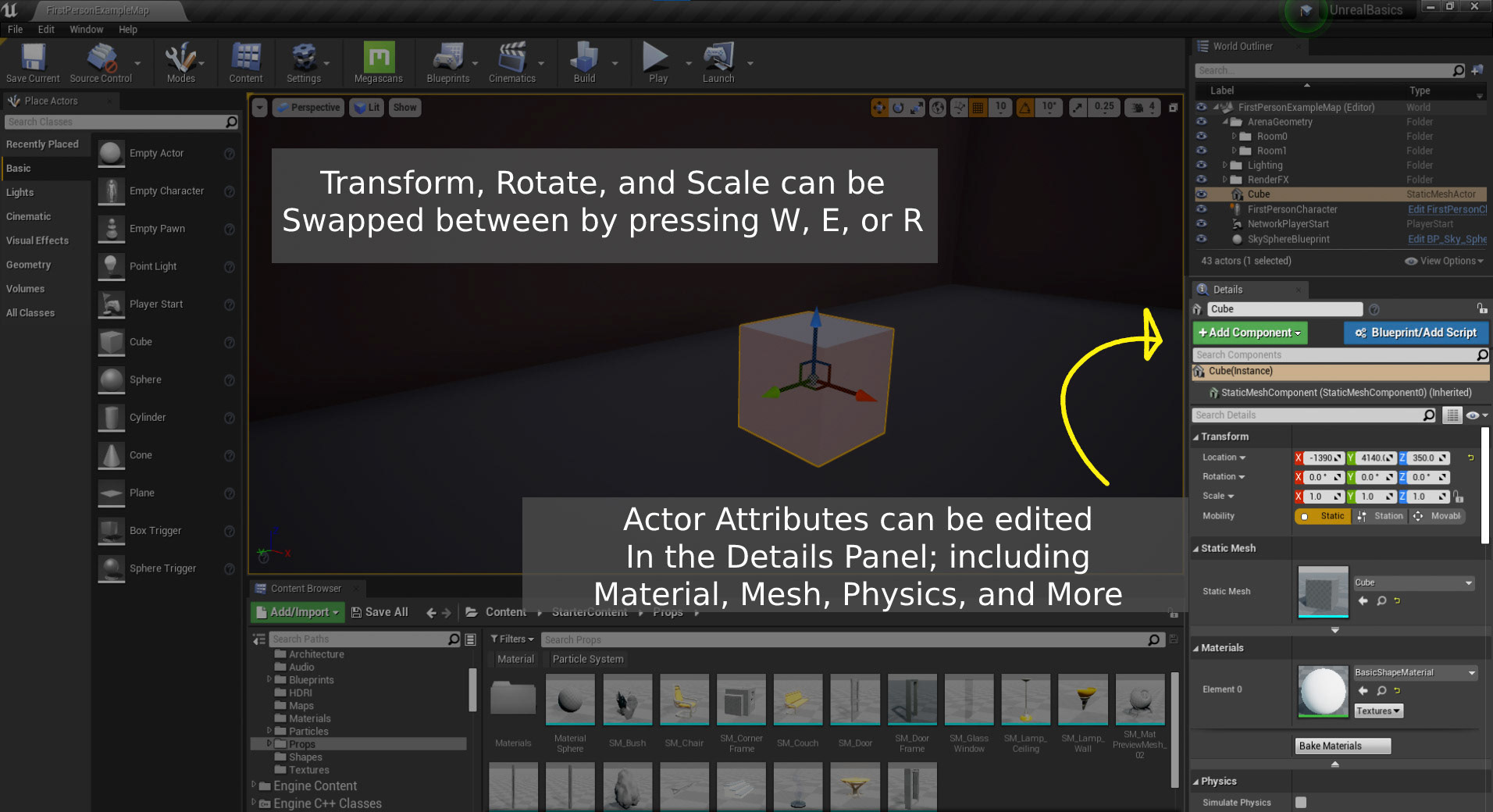The width and height of the screenshot is (1493, 812).
Task: Open the Cinematics toolbar icon
Action: [x=512, y=62]
